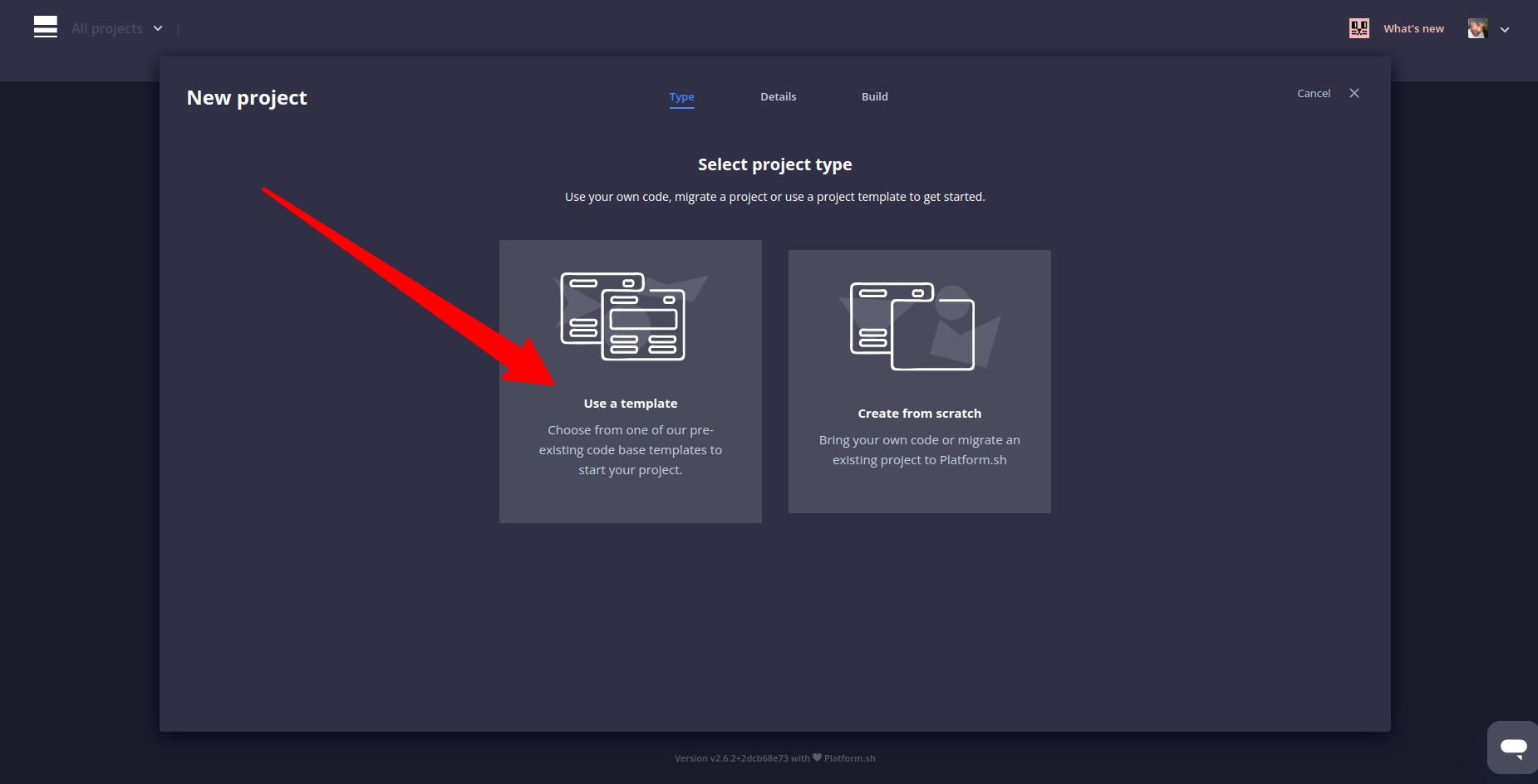Go to the Details step tab
The height and width of the screenshot is (784, 1538).
778,96
